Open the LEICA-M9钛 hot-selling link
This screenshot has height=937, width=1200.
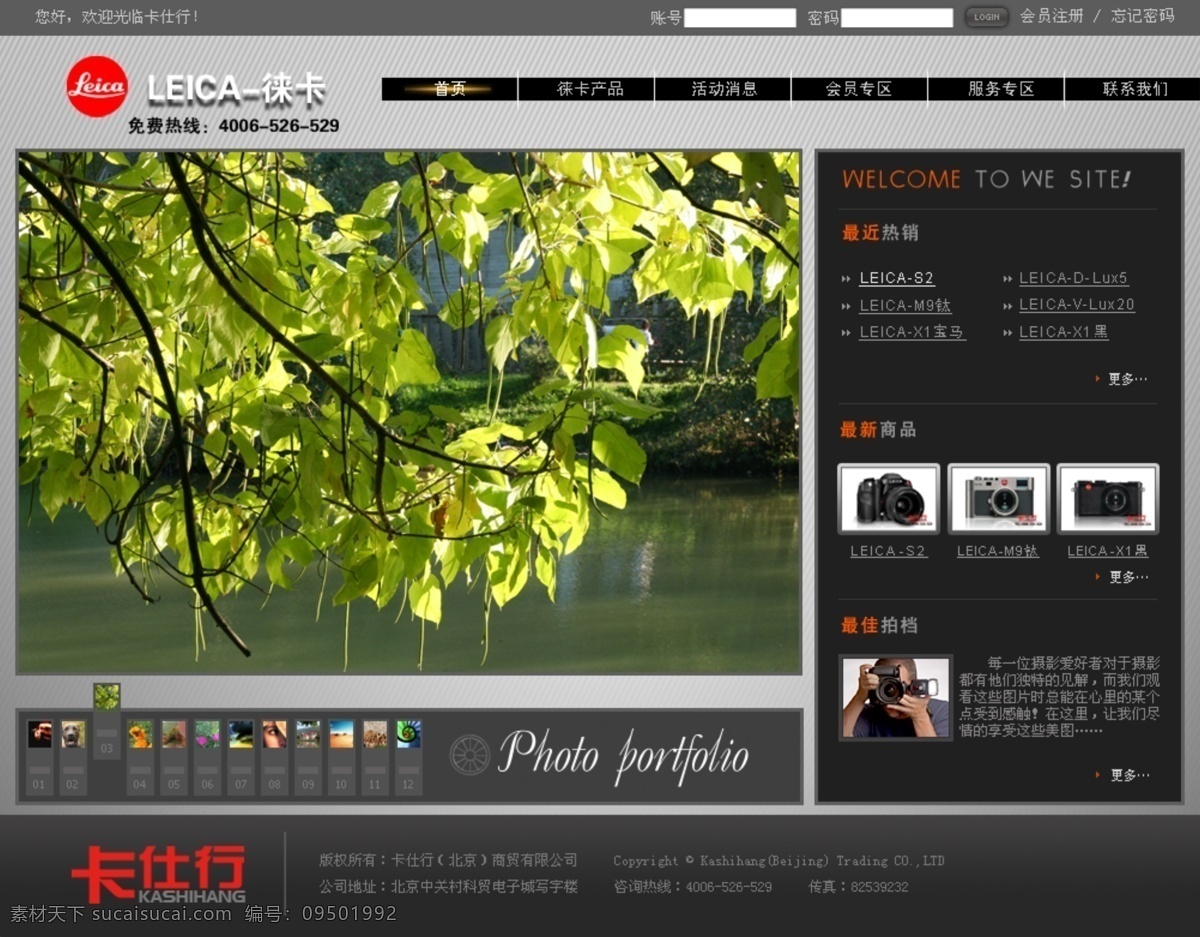905,305
